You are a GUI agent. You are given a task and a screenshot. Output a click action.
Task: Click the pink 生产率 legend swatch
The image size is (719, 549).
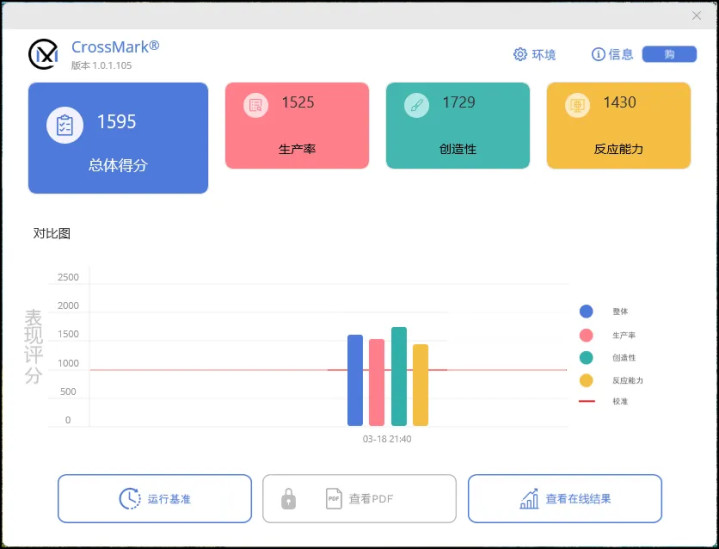click(x=586, y=335)
